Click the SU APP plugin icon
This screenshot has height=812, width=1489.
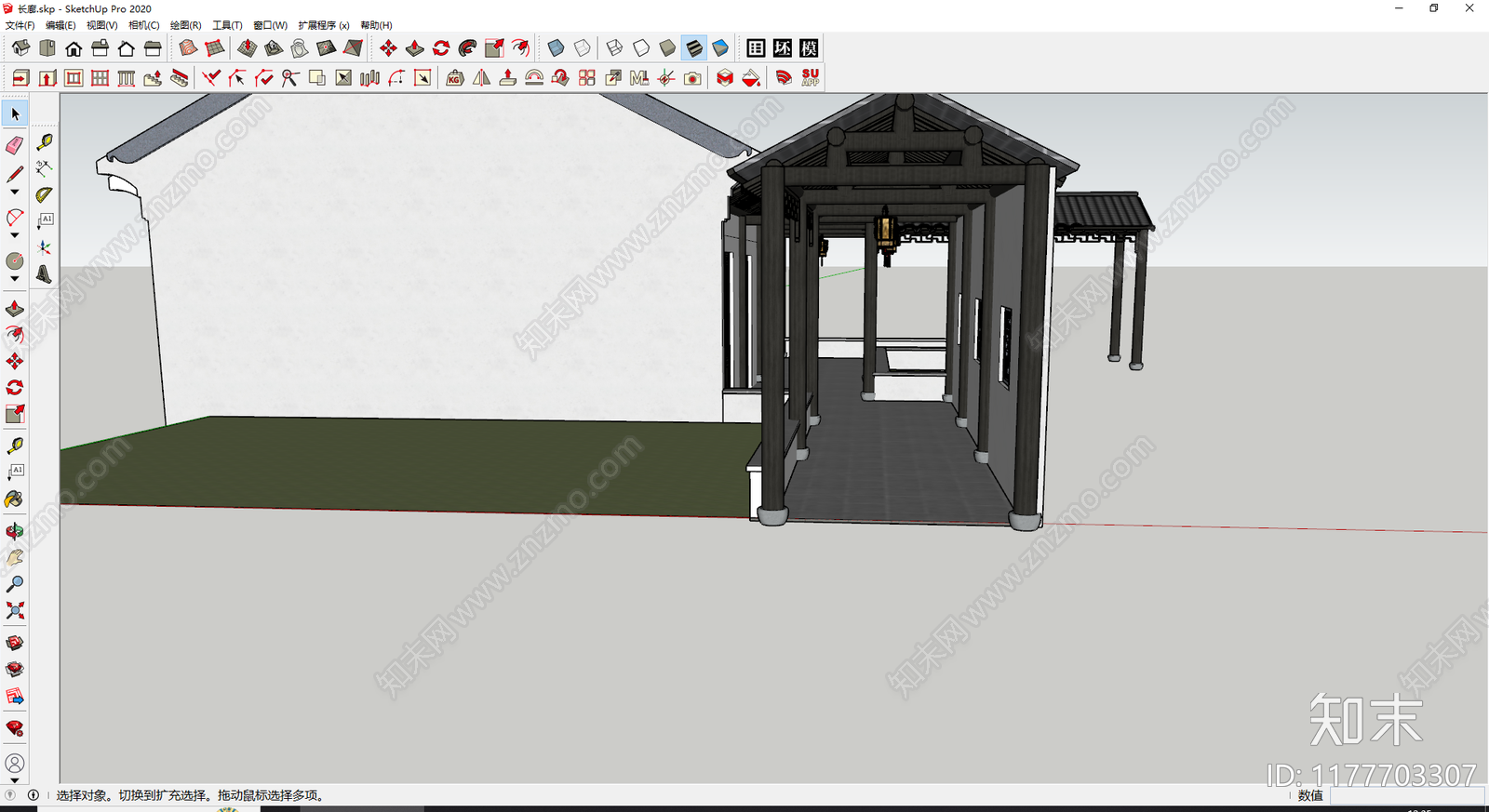[x=811, y=78]
